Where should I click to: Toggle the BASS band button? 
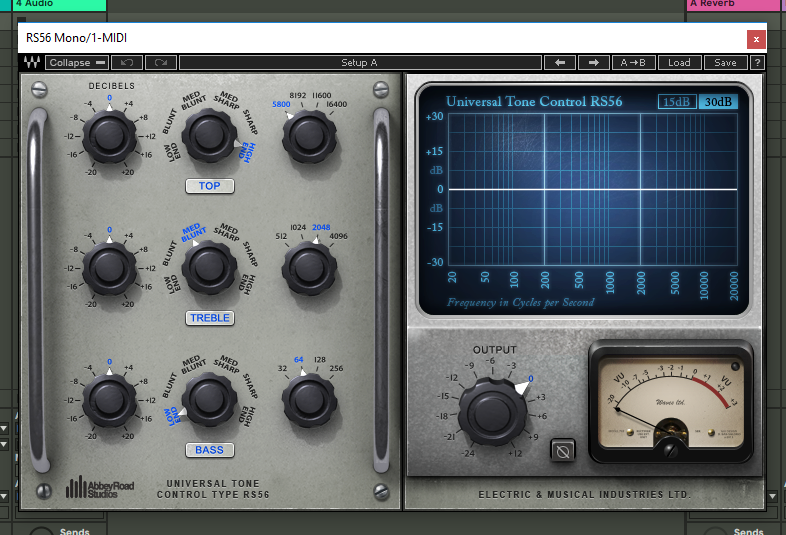[210, 450]
